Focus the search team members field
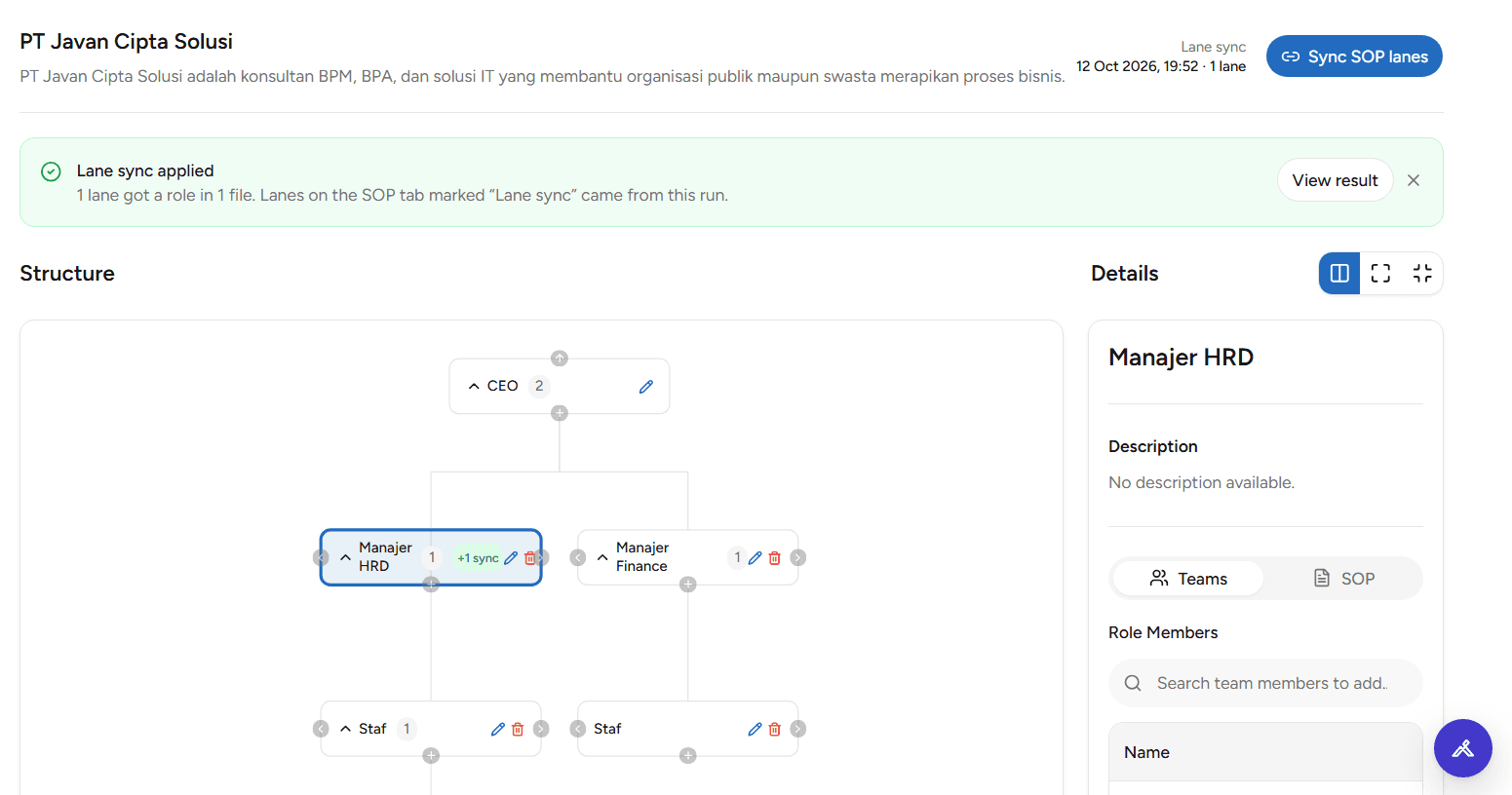The width and height of the screenshot is (1512, 795). 1265,683
